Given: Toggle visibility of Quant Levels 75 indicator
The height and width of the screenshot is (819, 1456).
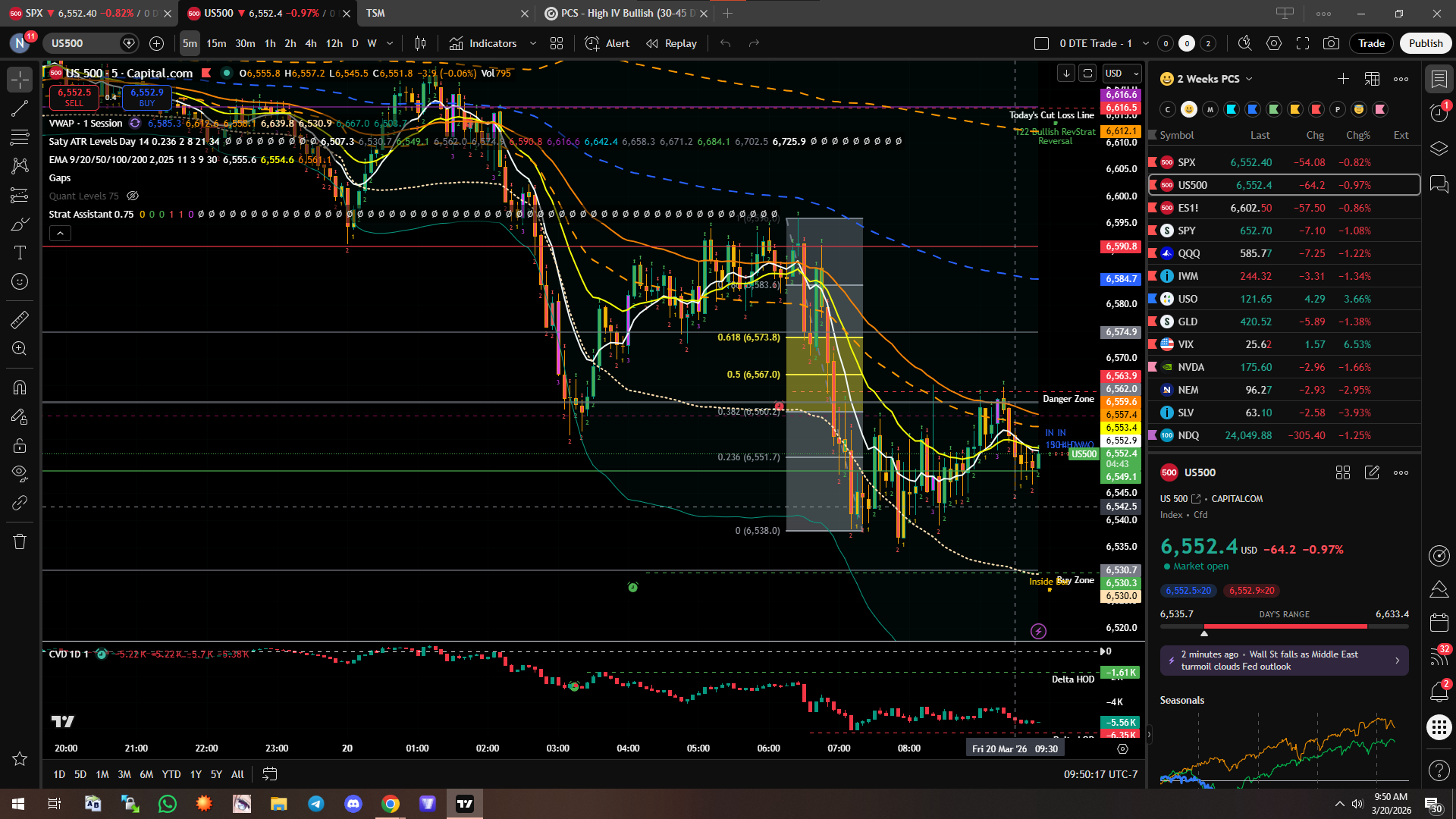Looking at the screenshot, I should click(x=133, y=196).
